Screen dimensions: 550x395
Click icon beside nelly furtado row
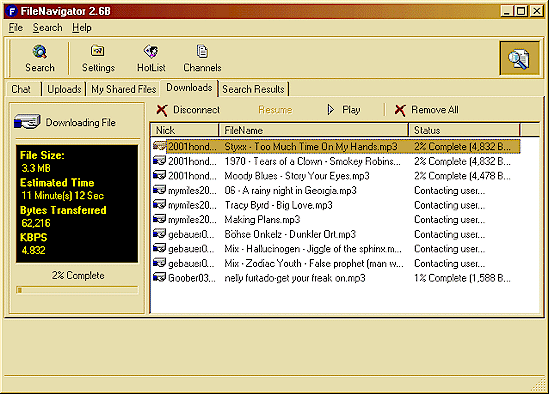(160, 277)
